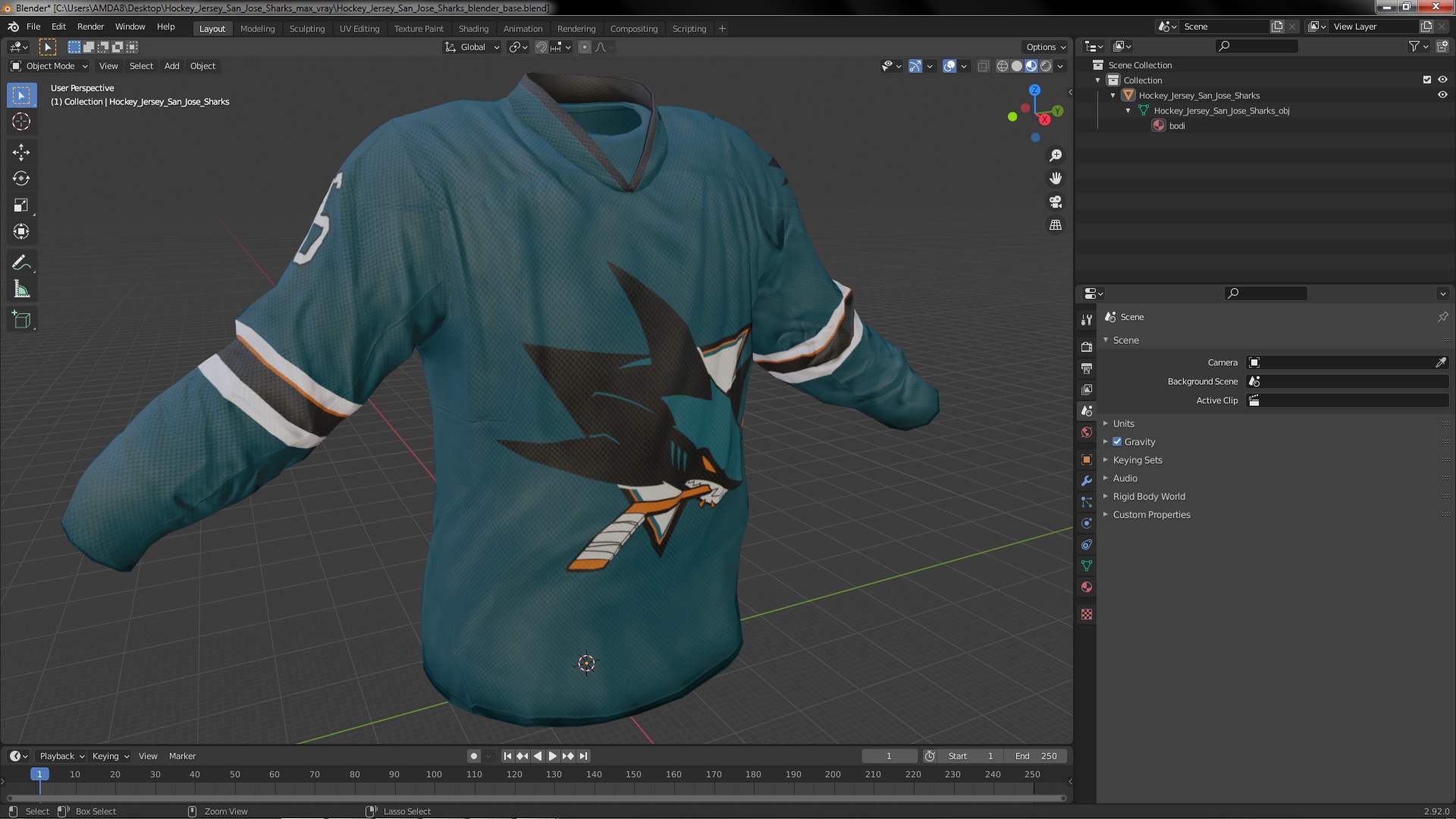Viewport: 1456px width, 819px height.
Task: Select the Measure tool
Action: 21,290
